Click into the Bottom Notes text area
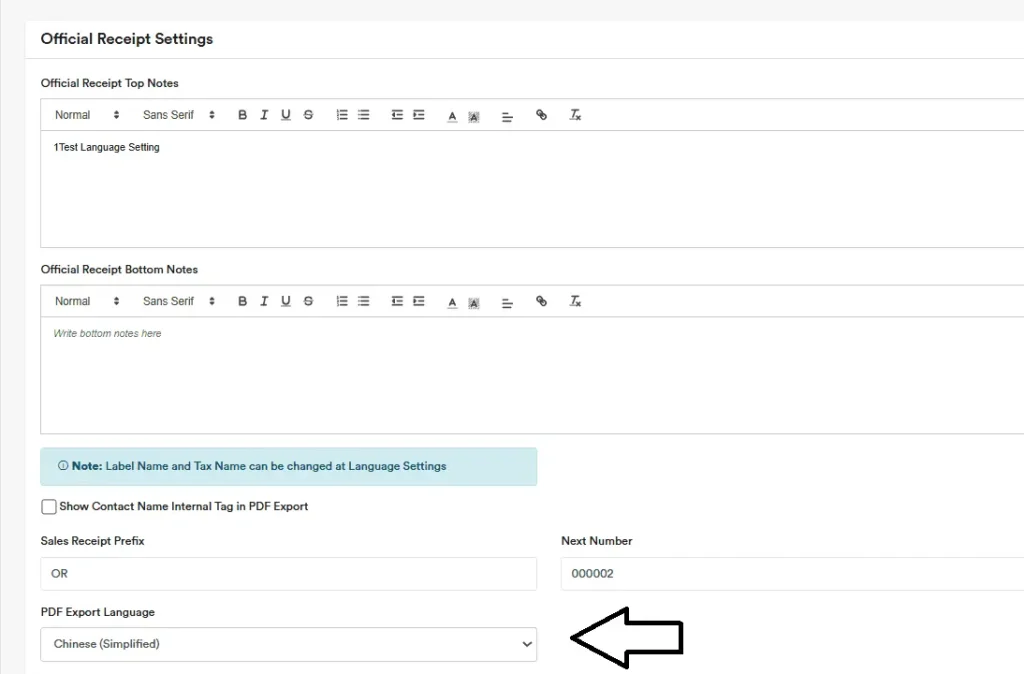1024x674 pixels. 530,375
